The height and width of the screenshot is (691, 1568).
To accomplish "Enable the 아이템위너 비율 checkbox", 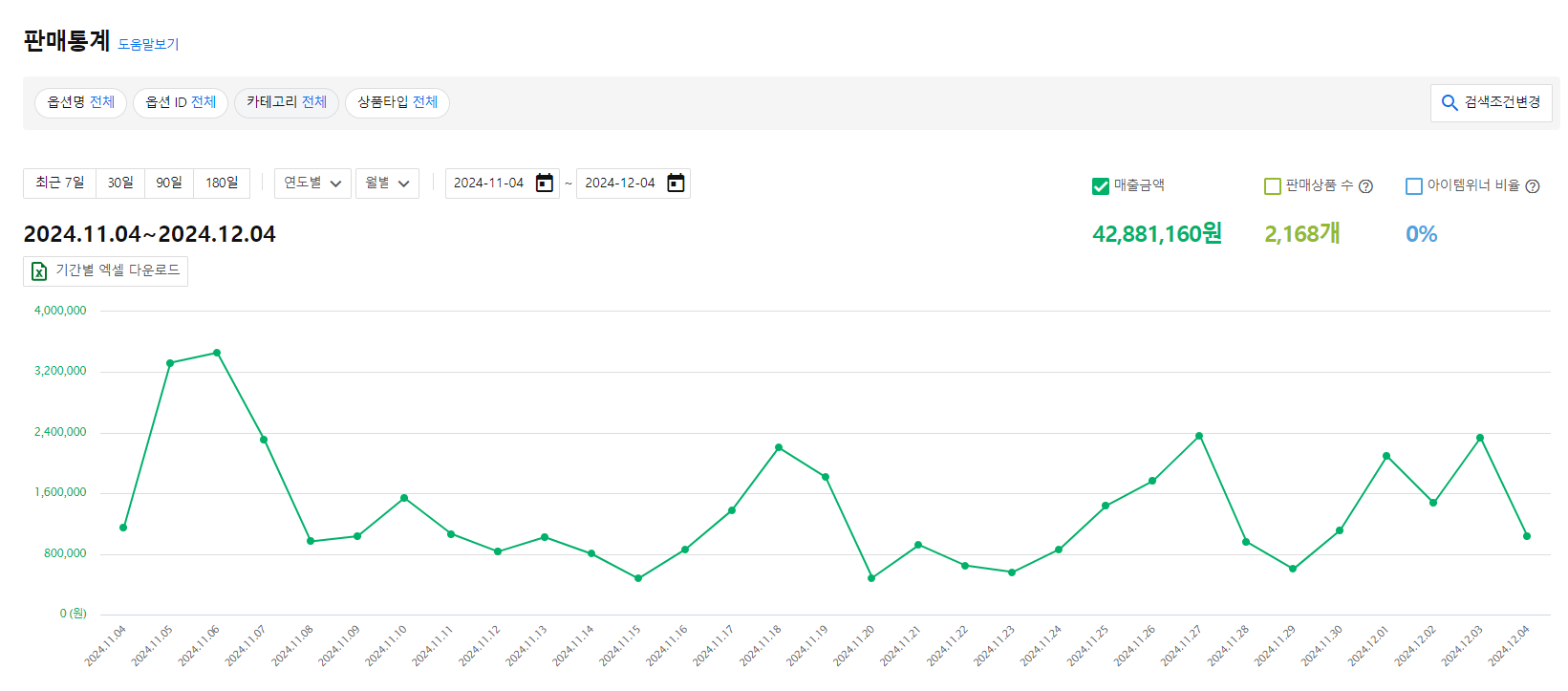I will (1414, 186).
